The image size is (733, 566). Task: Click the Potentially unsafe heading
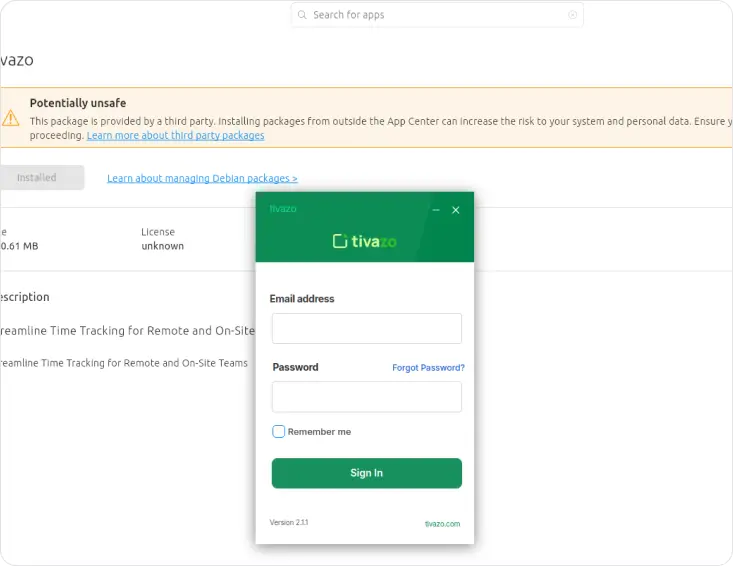coord(78,103)
